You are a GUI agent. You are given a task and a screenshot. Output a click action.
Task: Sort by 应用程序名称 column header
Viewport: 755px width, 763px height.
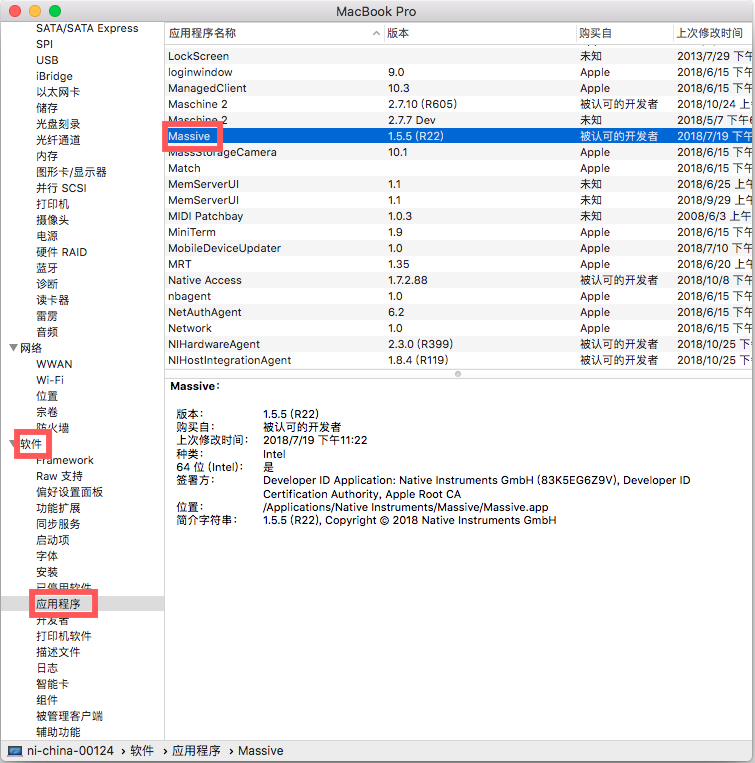274,33
